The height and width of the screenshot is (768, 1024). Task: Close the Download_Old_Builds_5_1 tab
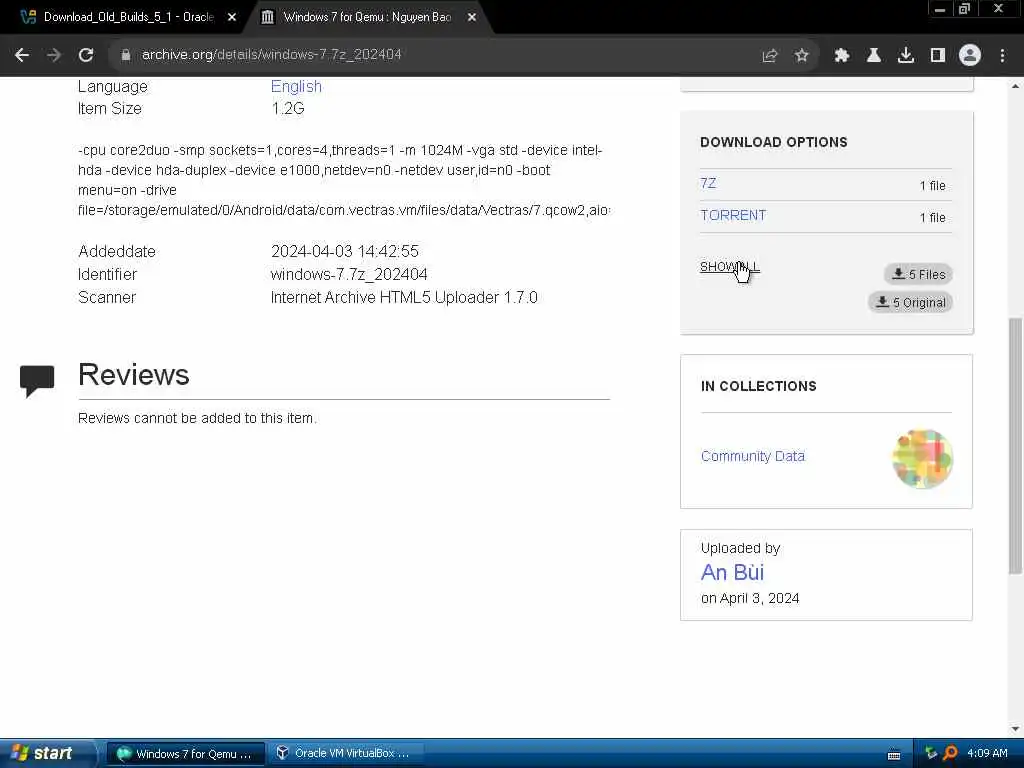[x=232, y=17]
